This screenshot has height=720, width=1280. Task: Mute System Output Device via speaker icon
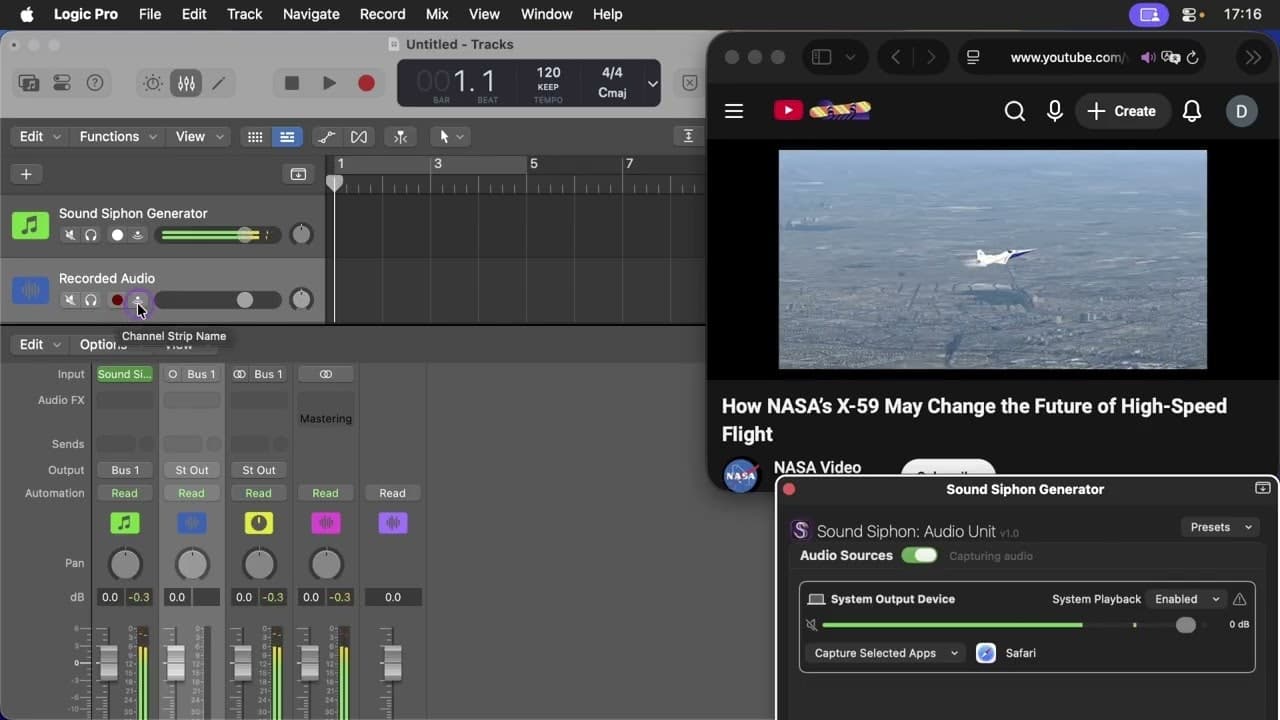[812, 625]
